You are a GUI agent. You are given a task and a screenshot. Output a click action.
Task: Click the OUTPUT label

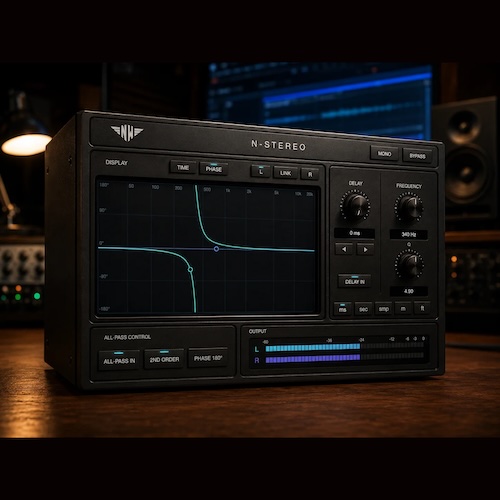[257, 331]
